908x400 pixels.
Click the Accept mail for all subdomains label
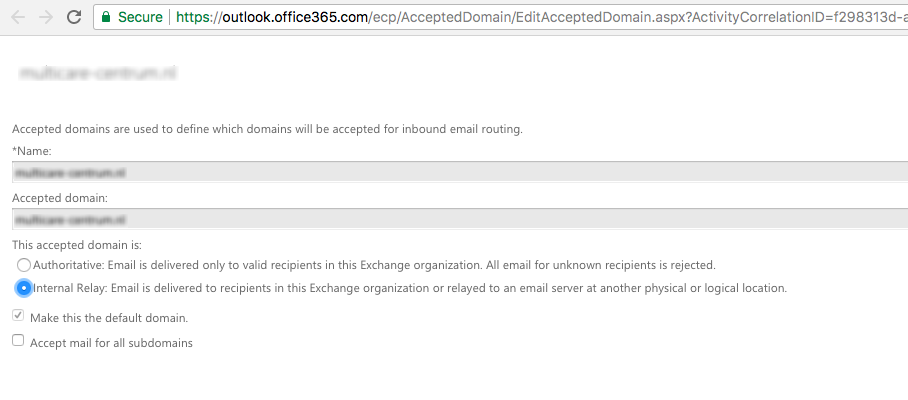(111, 343)
